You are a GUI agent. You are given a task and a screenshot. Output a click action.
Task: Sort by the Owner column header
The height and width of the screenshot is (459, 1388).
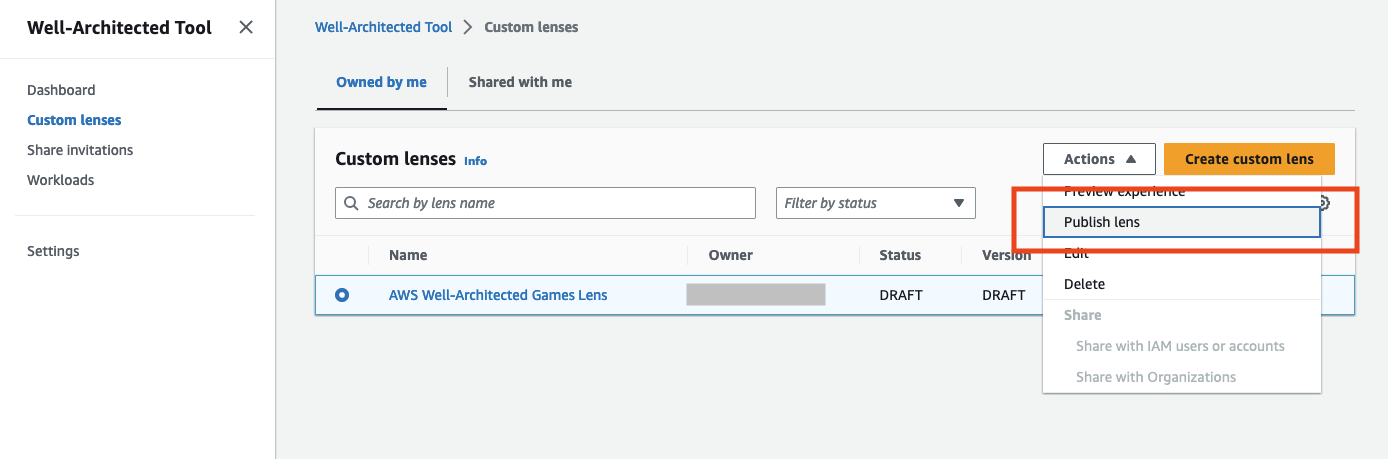[730, 255]
